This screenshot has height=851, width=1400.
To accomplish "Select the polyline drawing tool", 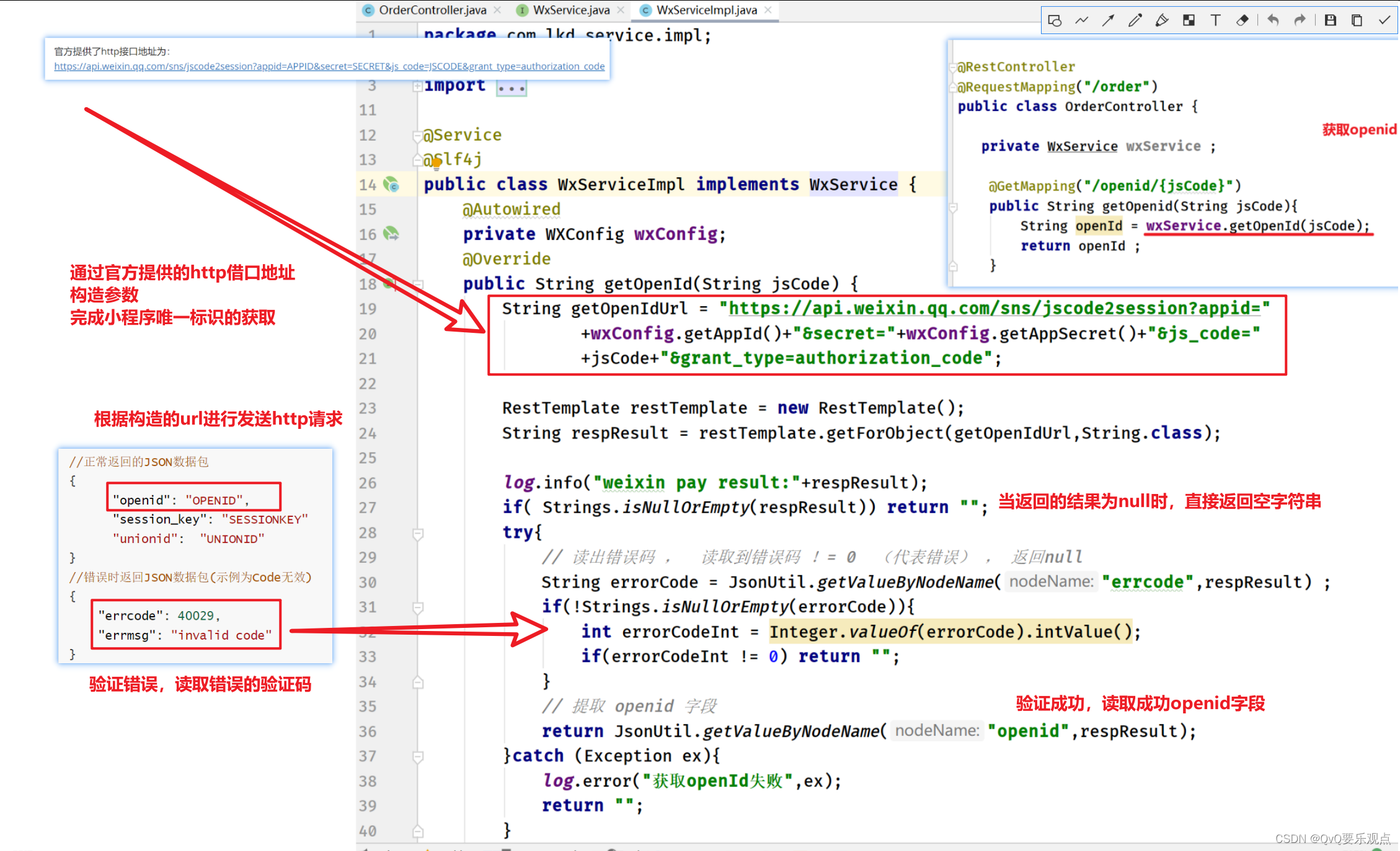I will click(x=1081, y=20).
